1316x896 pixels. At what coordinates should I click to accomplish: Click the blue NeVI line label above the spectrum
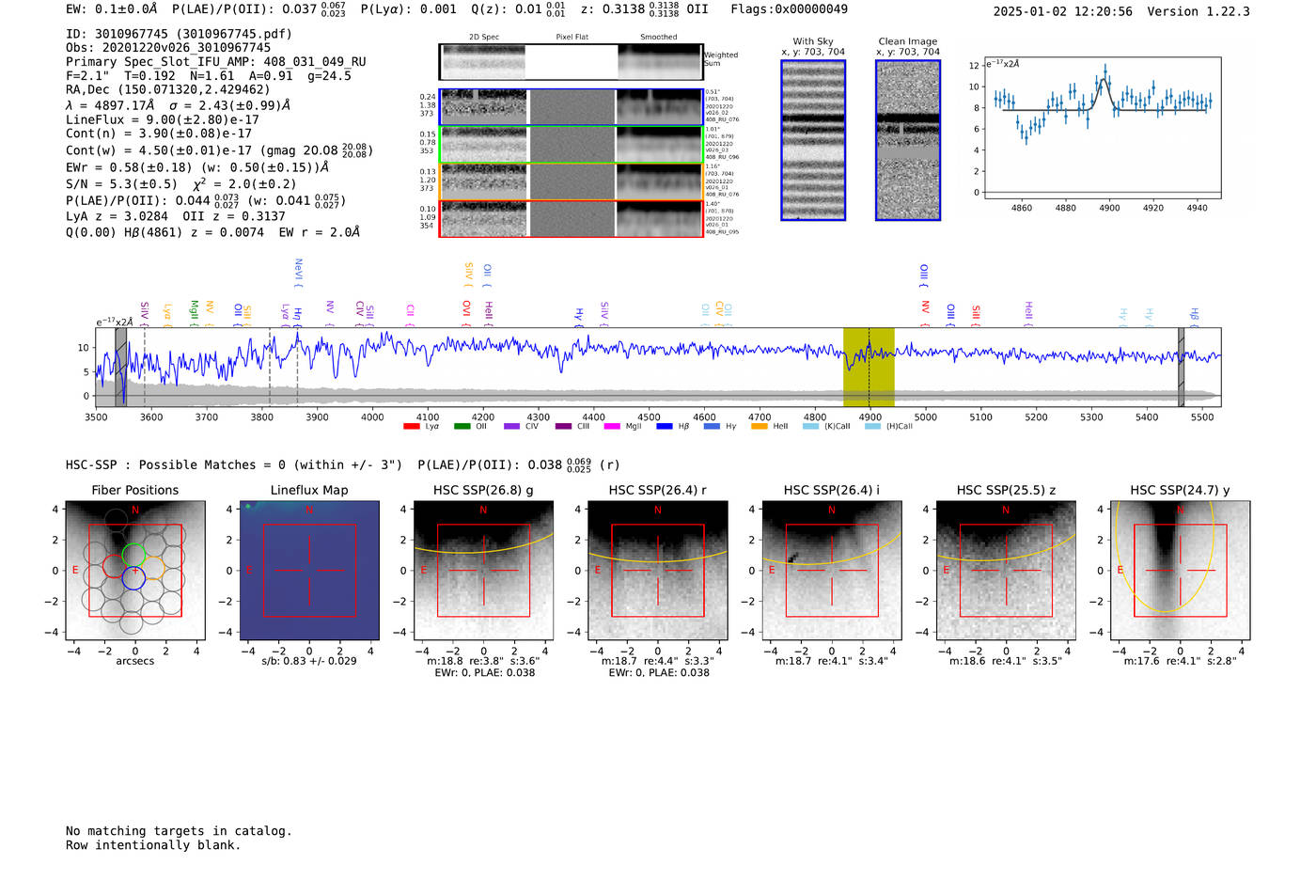(x=298, y=273)
